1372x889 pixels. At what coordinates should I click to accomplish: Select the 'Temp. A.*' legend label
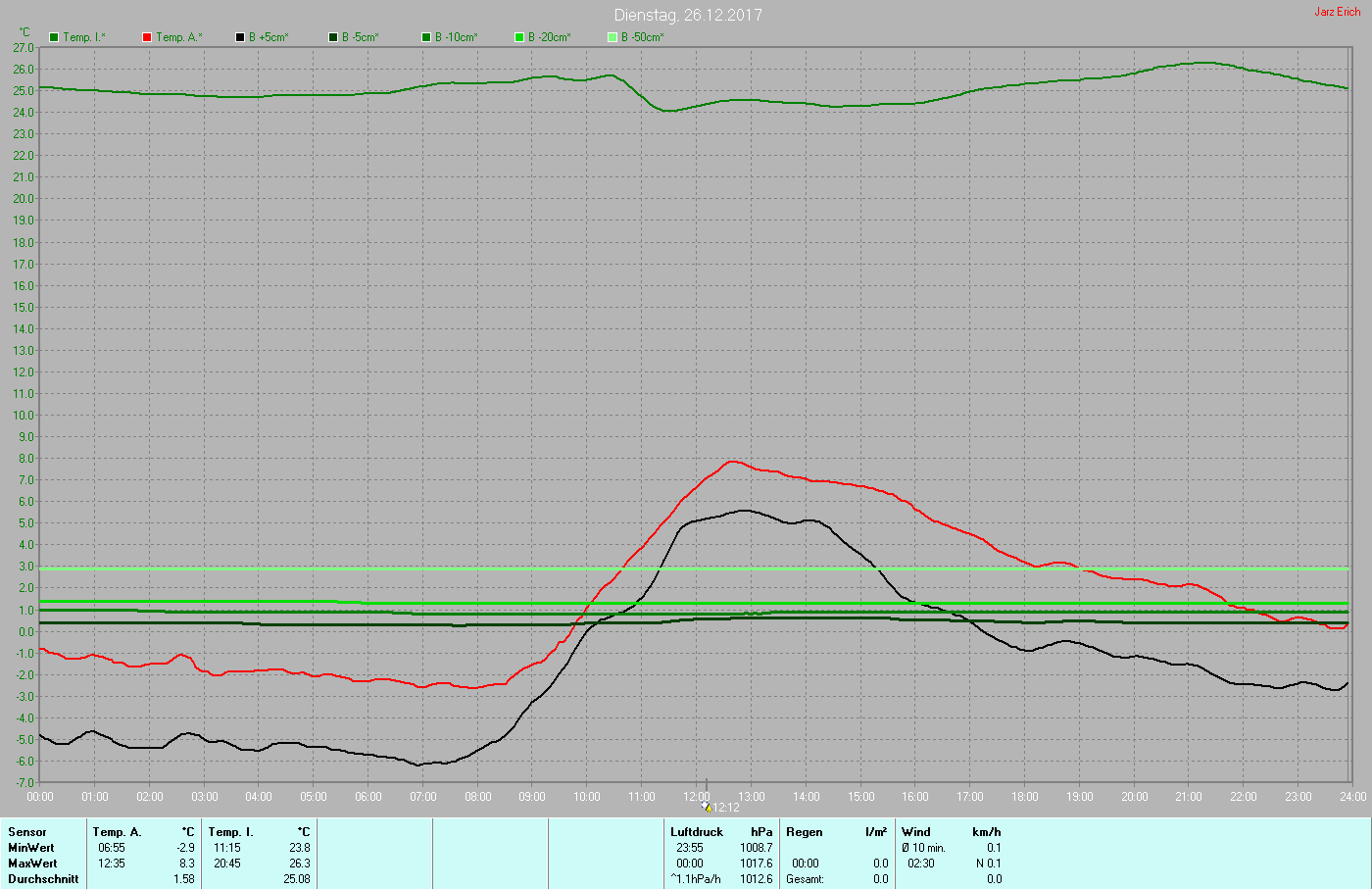click(179, 37)
